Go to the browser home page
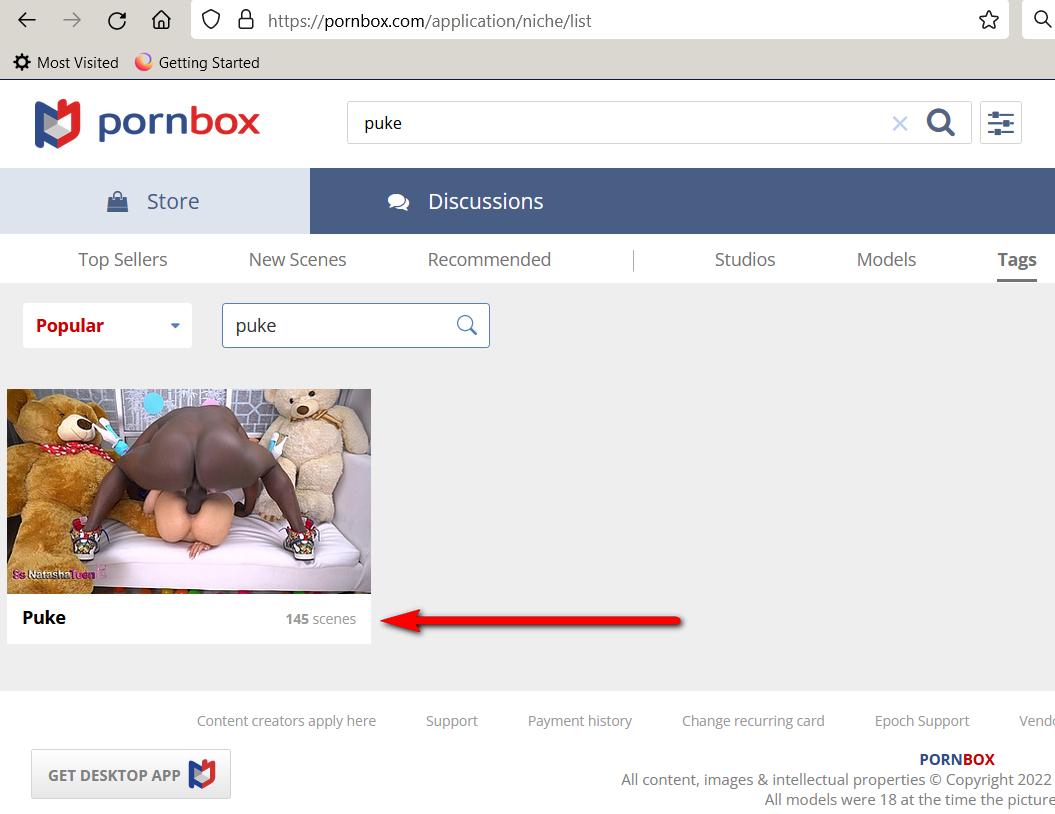 161,20
